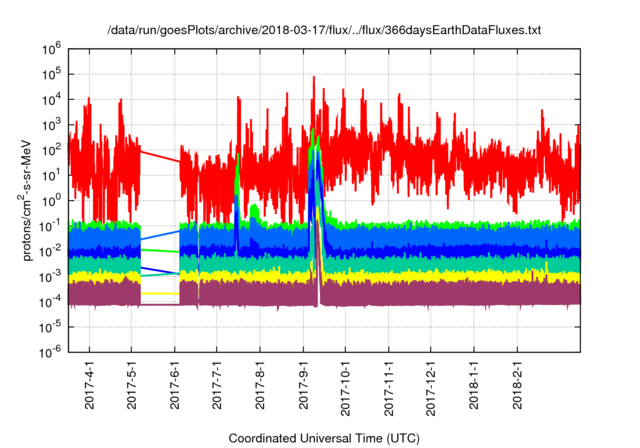Viewport: 640px width, 448px height.
Task: Select the x-axis label 2017-12-1
Action: (x=431, y=391)
